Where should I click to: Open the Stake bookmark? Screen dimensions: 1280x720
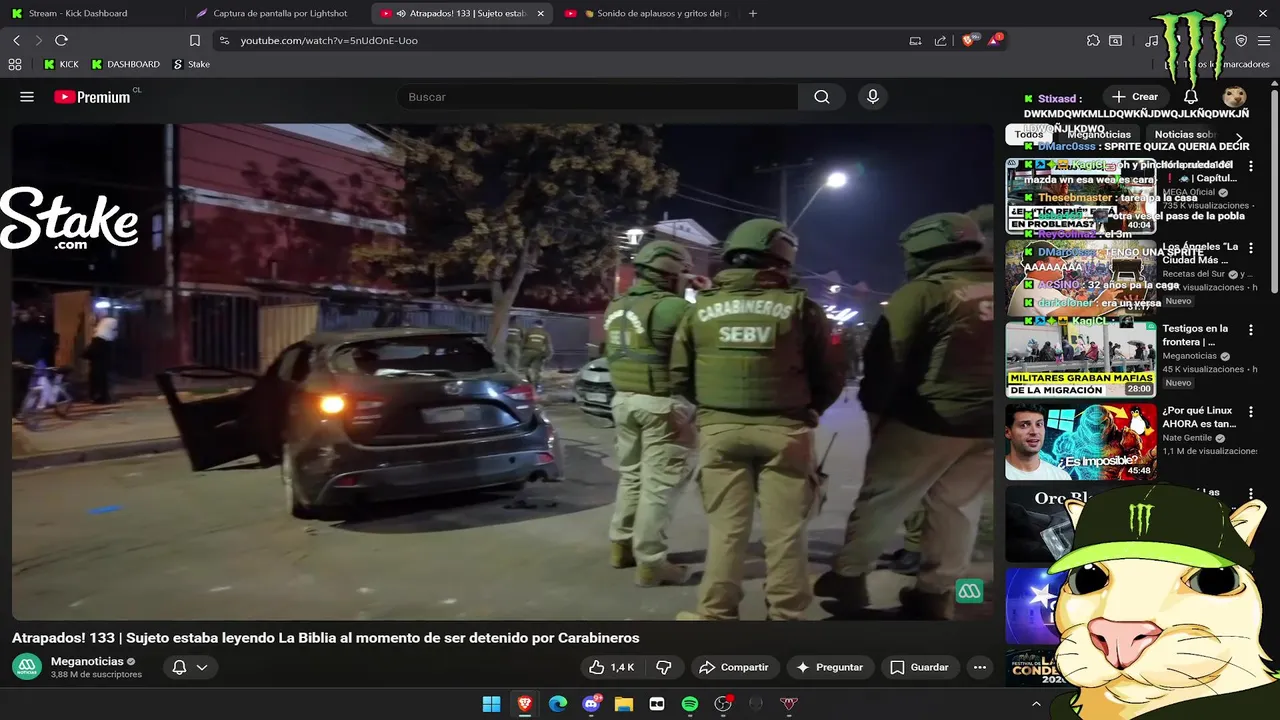click(192, 64)
